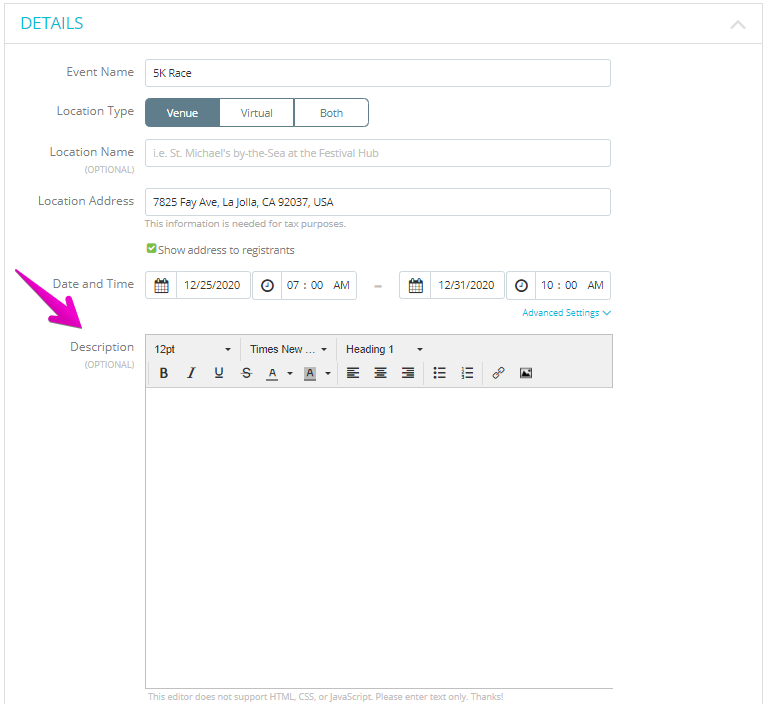The height and width of the screenshot is (704, 767).
Task: Collapse the Details section chevron
Action: tap(738, 24)
